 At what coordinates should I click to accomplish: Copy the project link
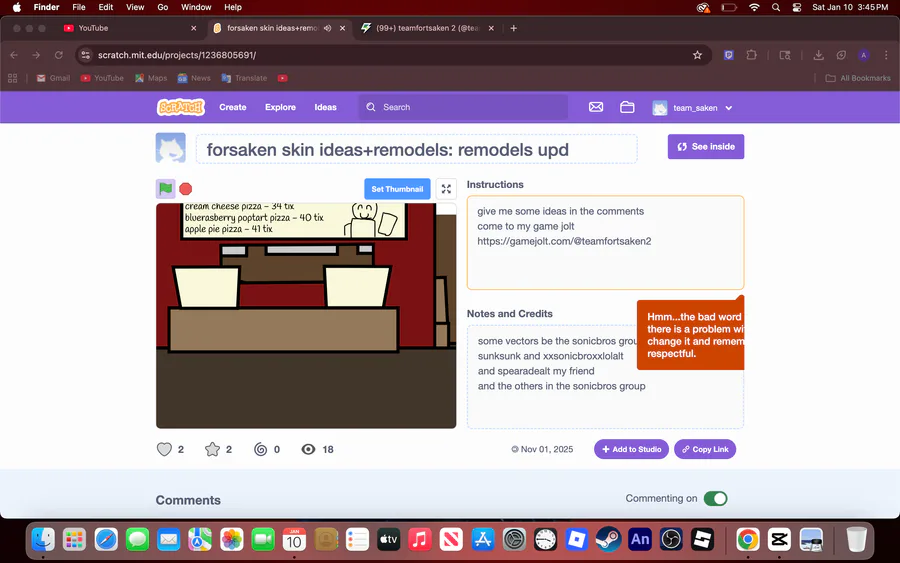(705, 449)
